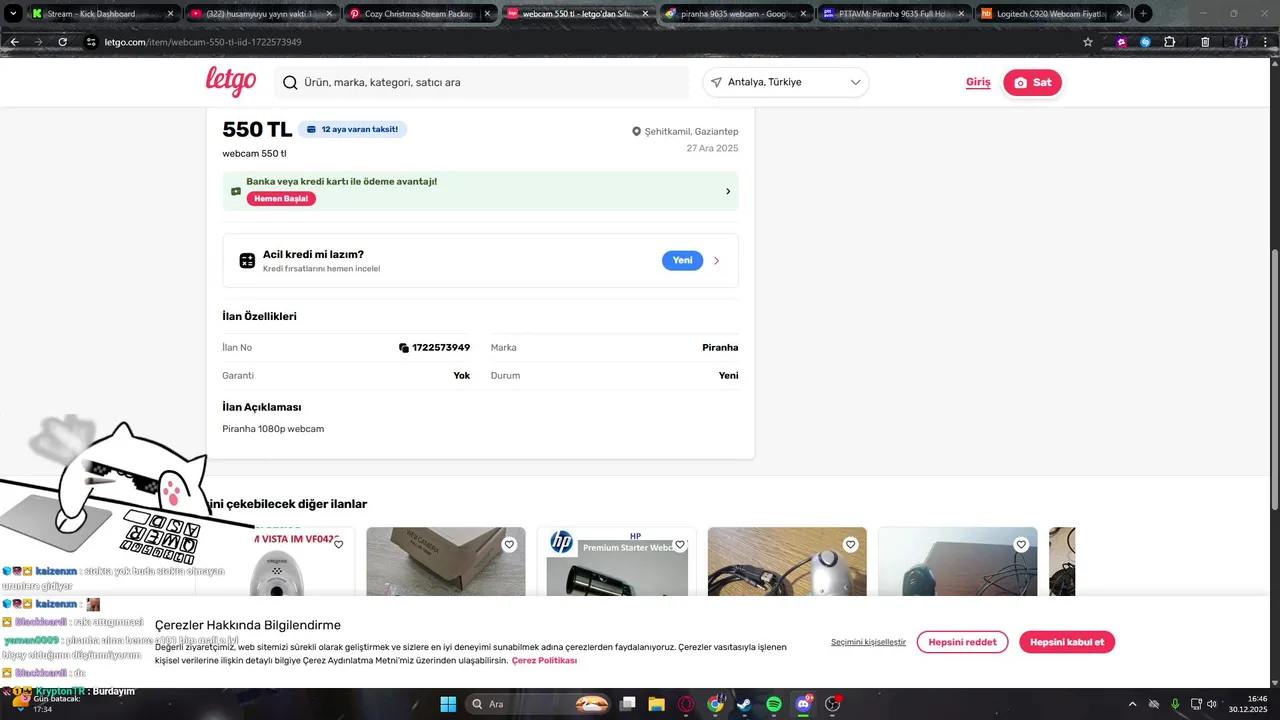Click Seçimini kişiselleştir link
This screenshot has height=720, width=1280.
pyautogui.click(x=868, y=642)
